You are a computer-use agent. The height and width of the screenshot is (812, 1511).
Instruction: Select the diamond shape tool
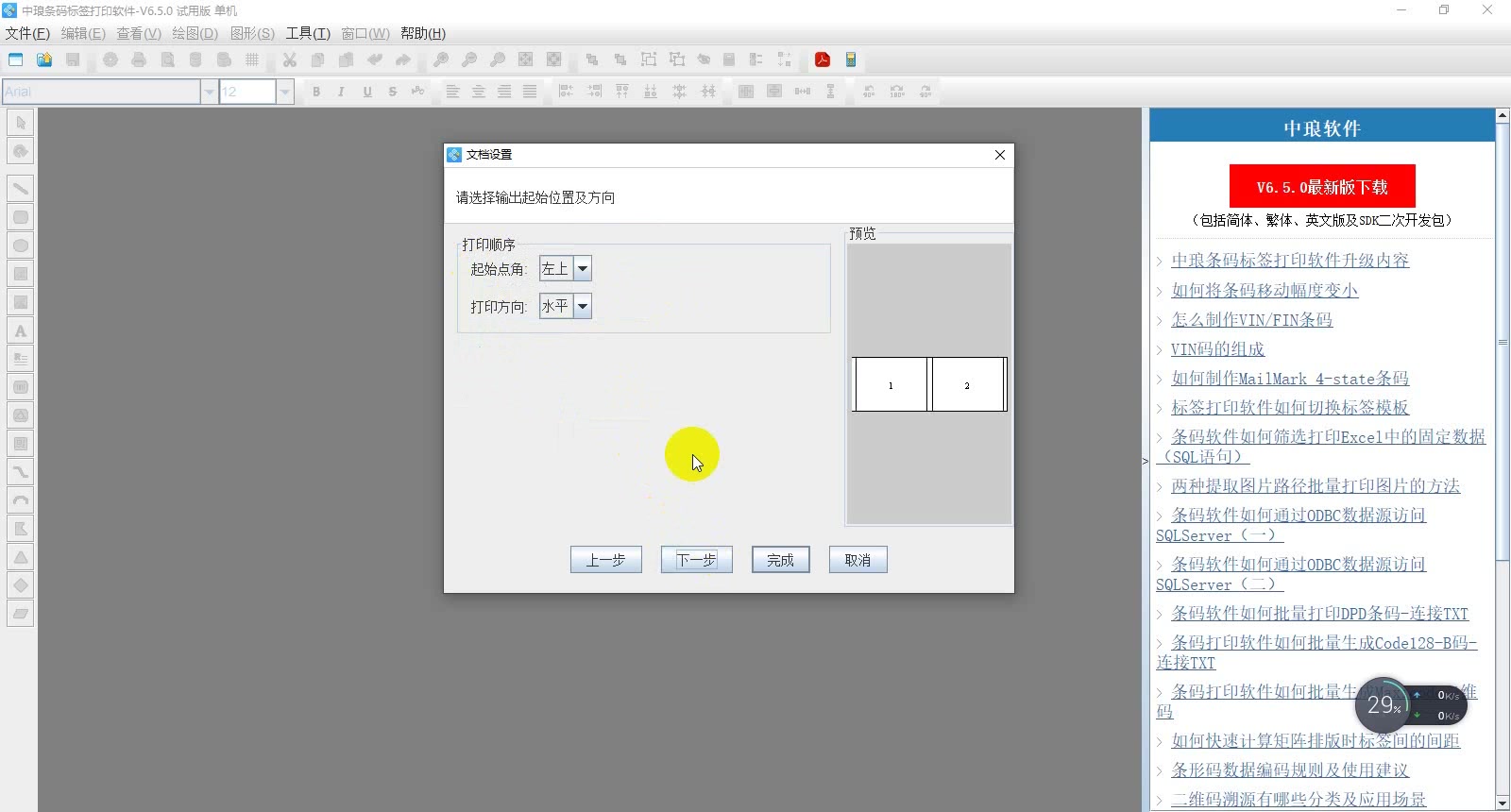click(20, 585)
